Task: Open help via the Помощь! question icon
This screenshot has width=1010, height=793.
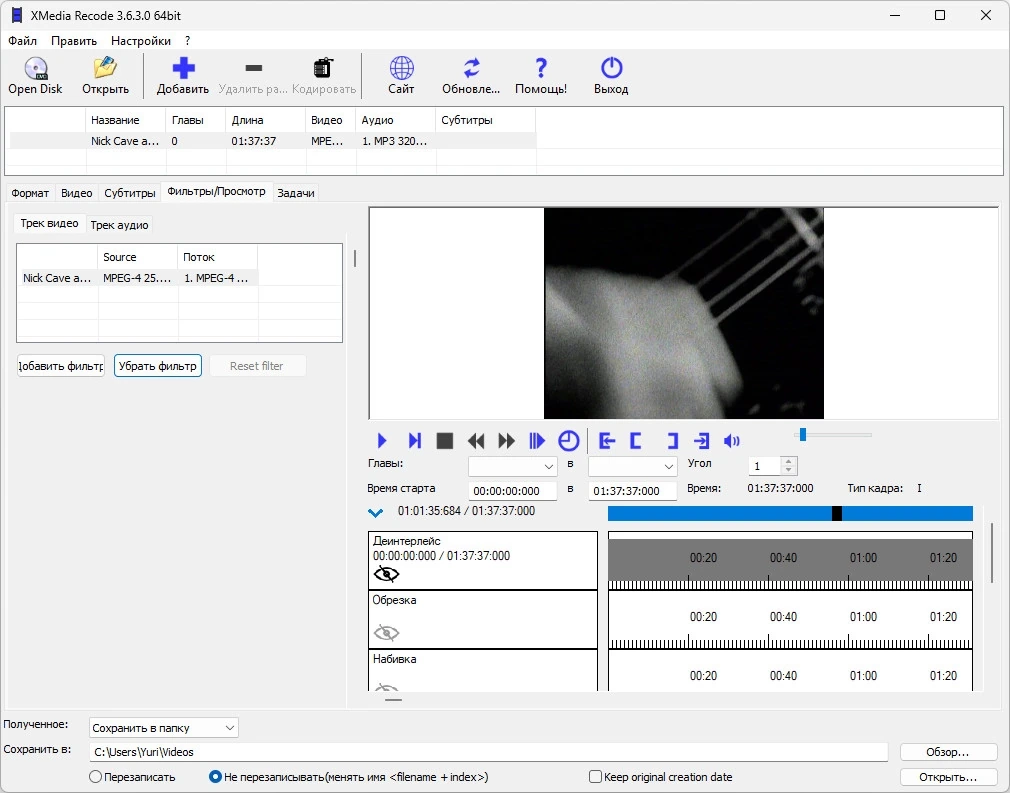Action: (x=541, y=68)
